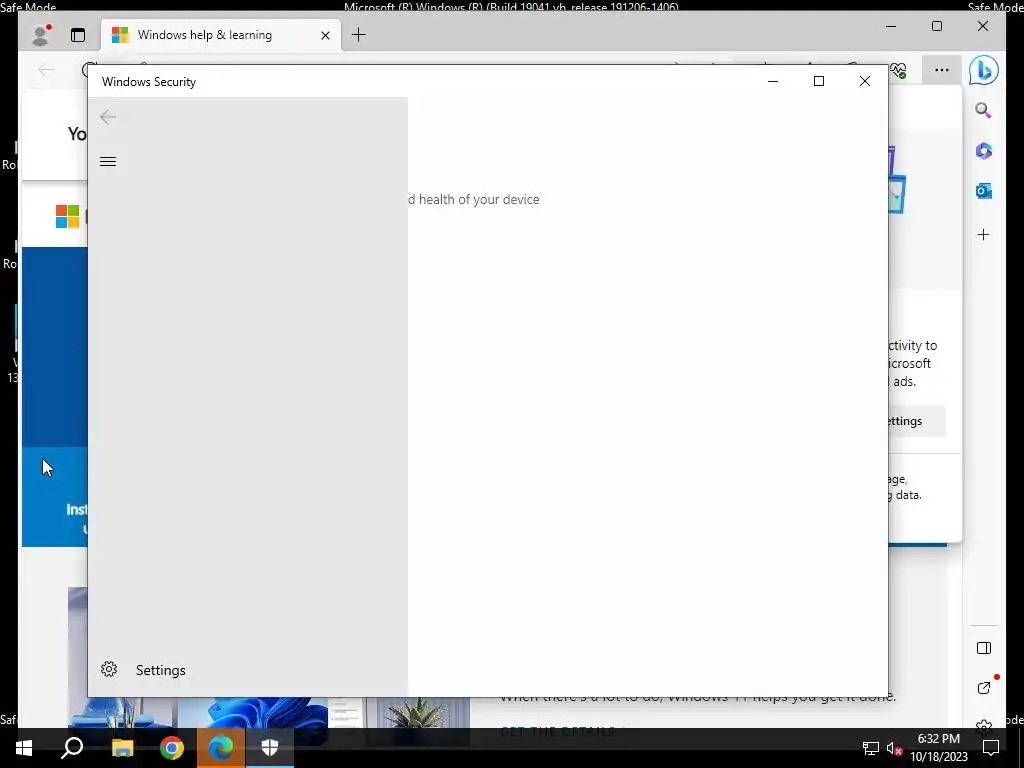Select the Settings label in Windows Security
1024x768 pixels.
(x=161, y=670)
